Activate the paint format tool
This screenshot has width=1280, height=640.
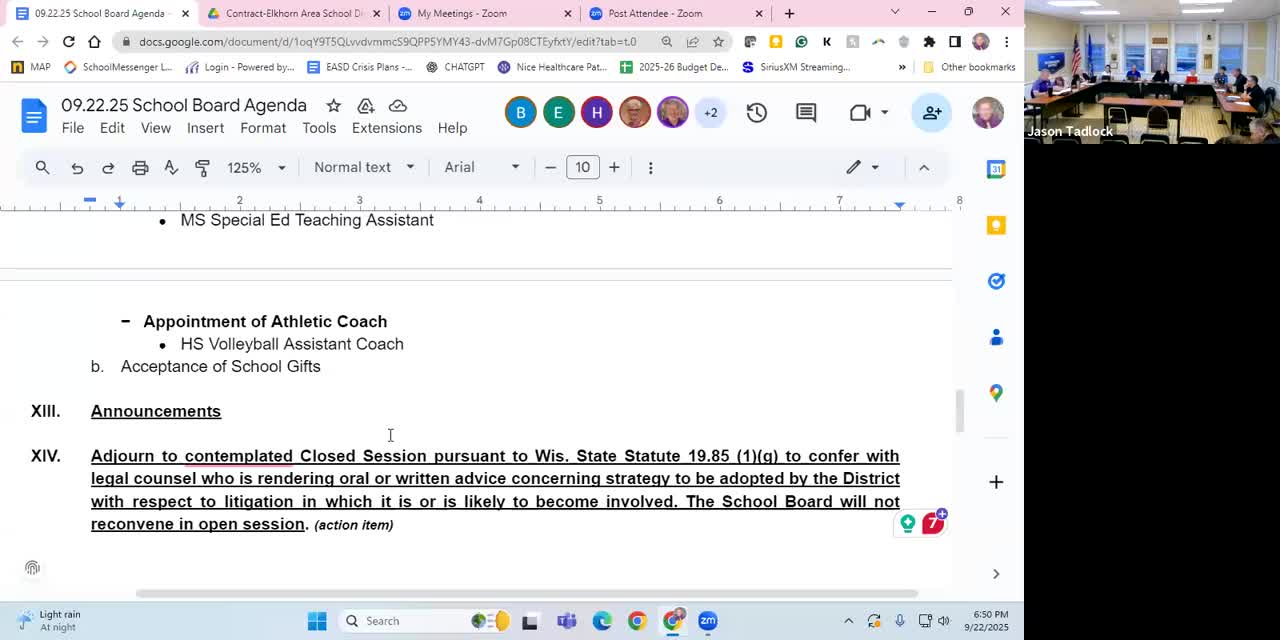pos(202,167)
